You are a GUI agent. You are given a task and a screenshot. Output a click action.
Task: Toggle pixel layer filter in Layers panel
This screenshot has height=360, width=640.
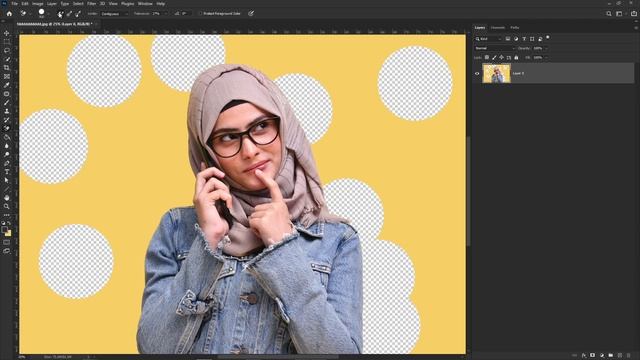tap(508, 39)
